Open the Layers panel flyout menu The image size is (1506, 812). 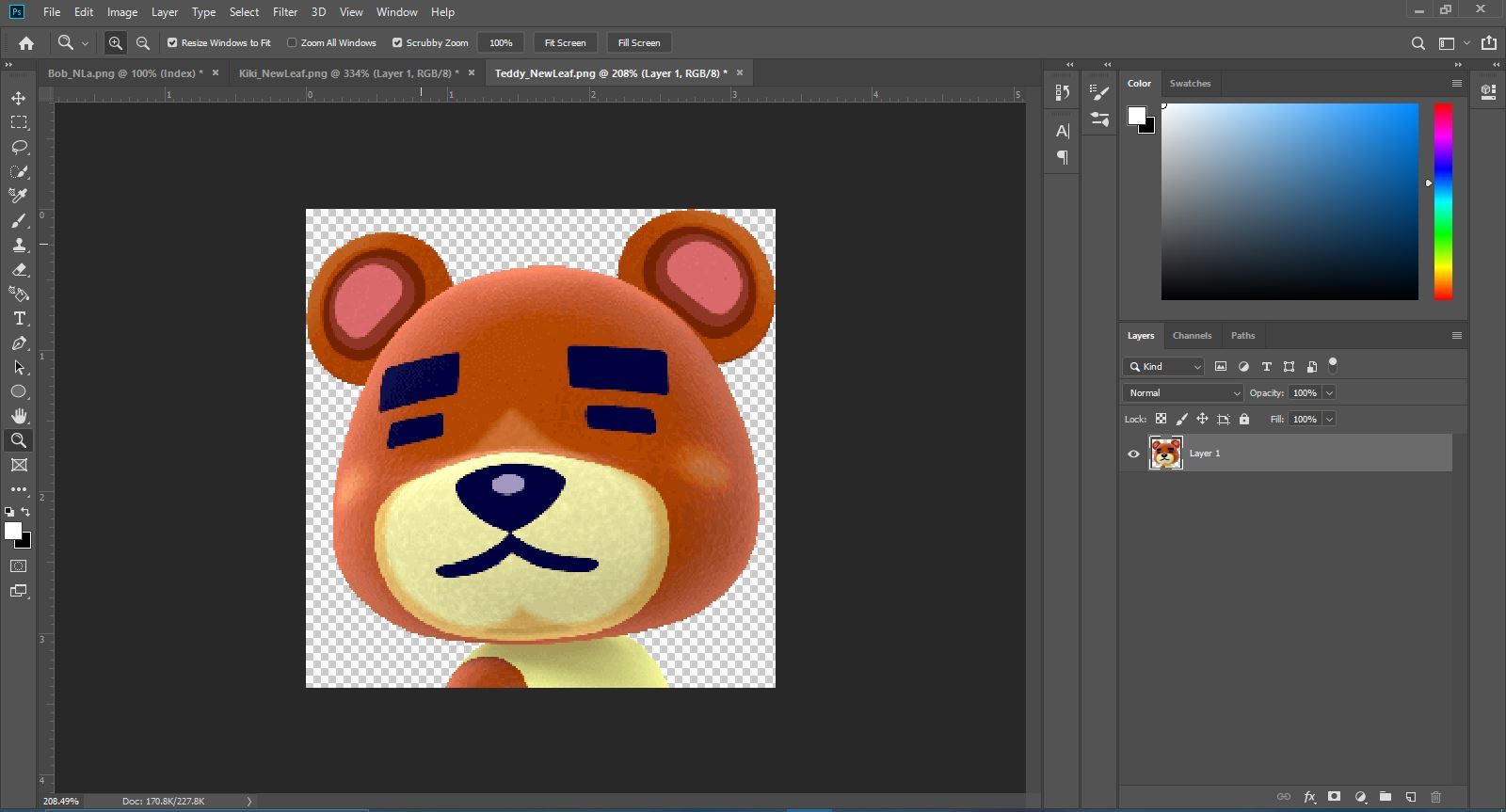[1456, 335]
